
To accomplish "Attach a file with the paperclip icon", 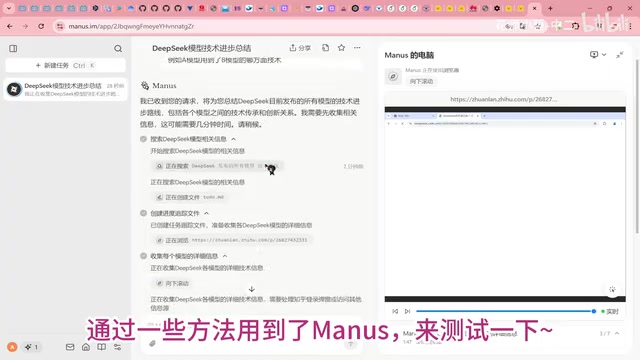I will point(152,344).
